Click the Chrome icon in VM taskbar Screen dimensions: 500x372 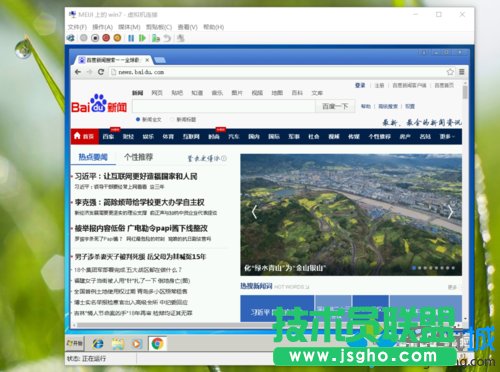pos(157,344)
